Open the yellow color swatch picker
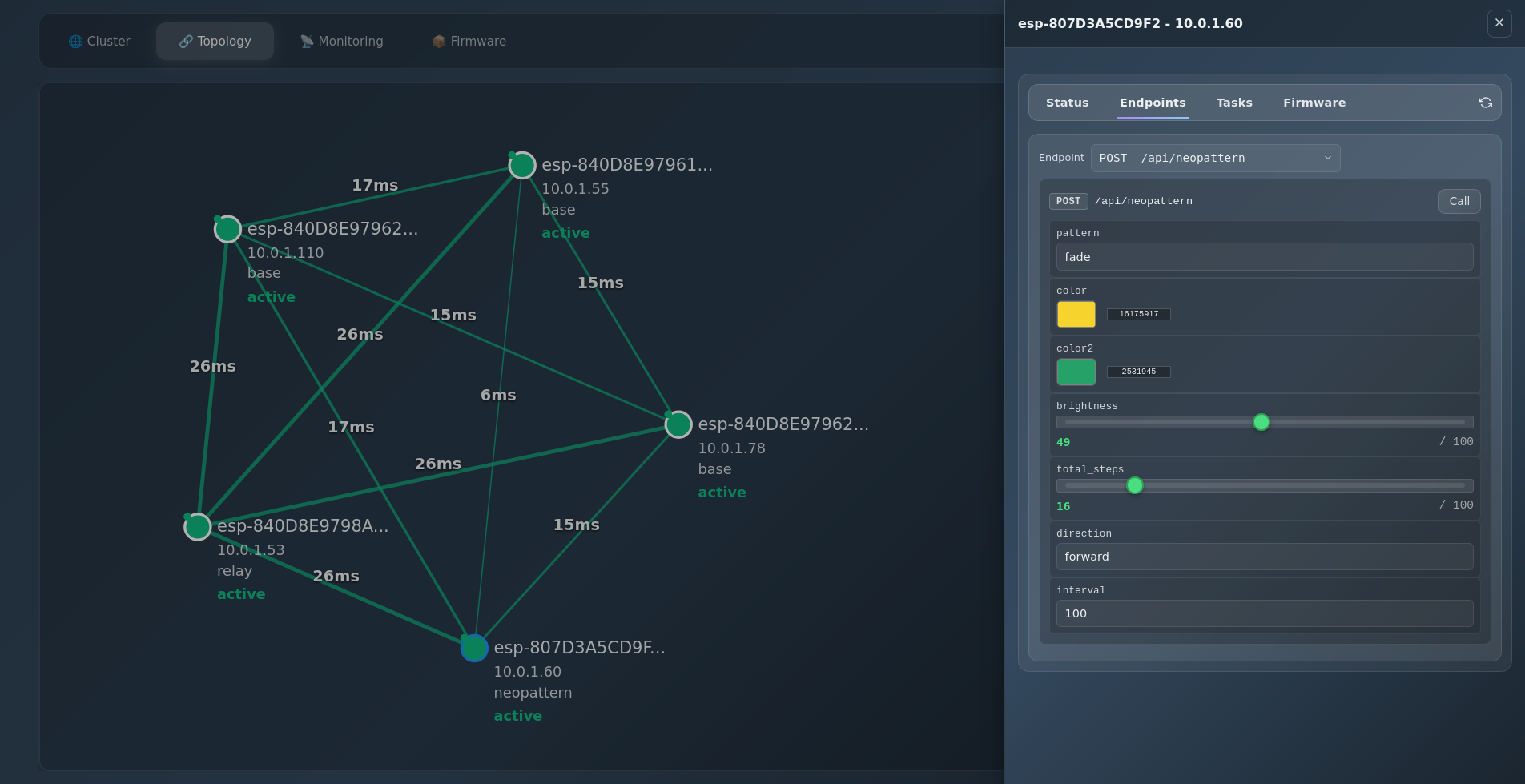 coord(1076,314)
